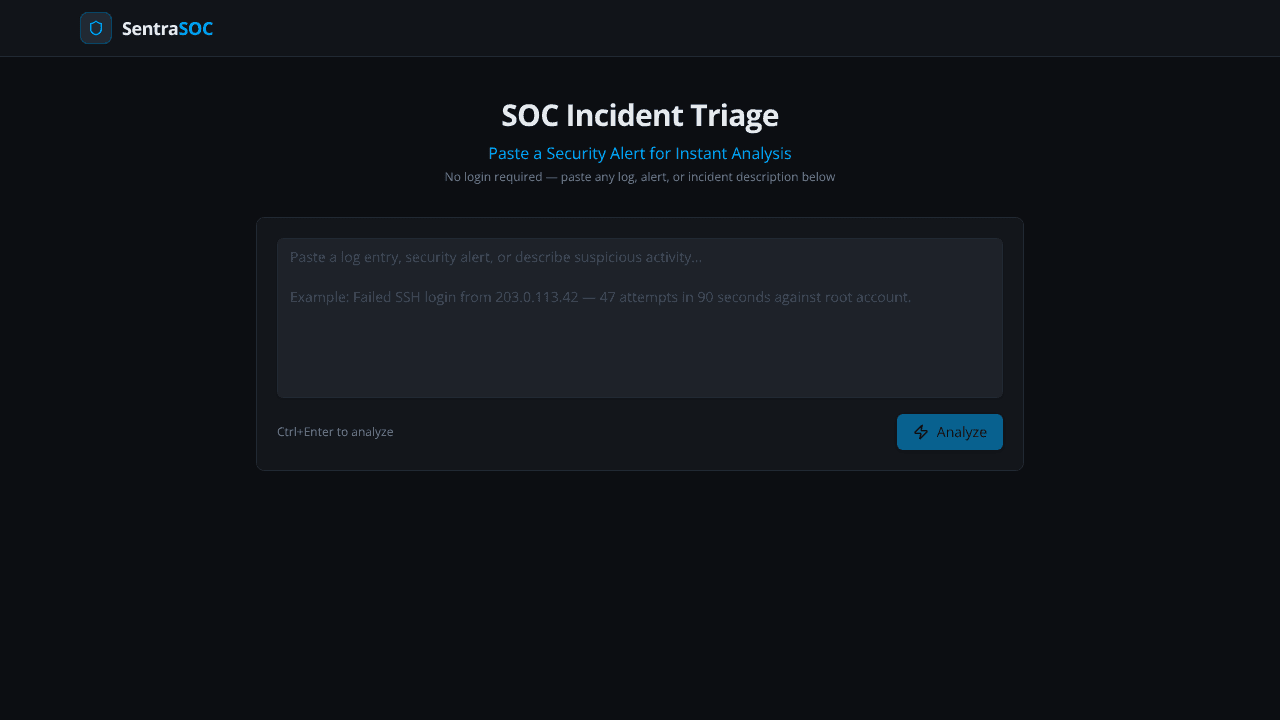Click the SentraSOC shield logo icon
Screen dimensions: 1280x720
pos(96,28)
